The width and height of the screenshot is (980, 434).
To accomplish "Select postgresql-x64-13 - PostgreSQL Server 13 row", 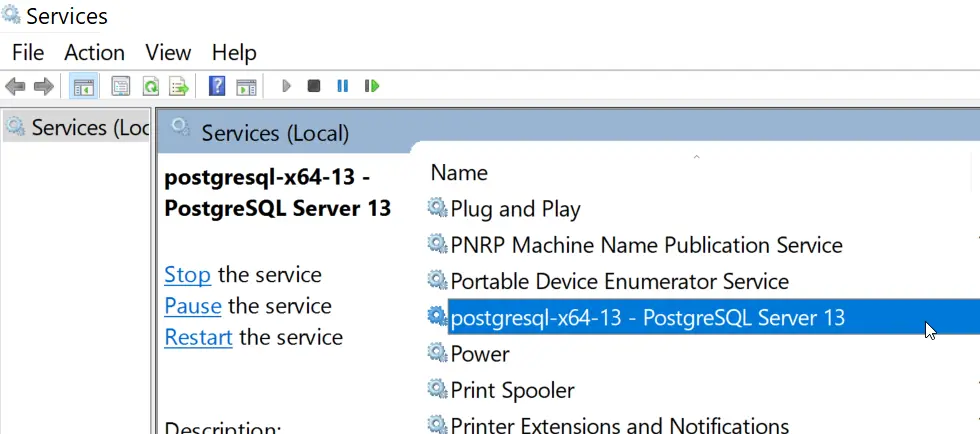I will [714, 318].
